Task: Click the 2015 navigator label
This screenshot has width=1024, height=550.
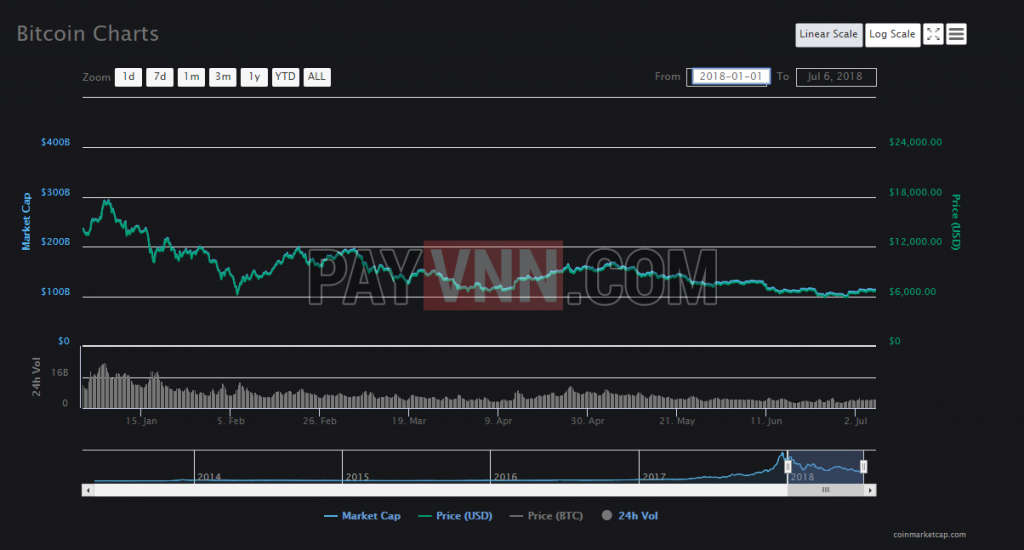Action: pos(357,477)
